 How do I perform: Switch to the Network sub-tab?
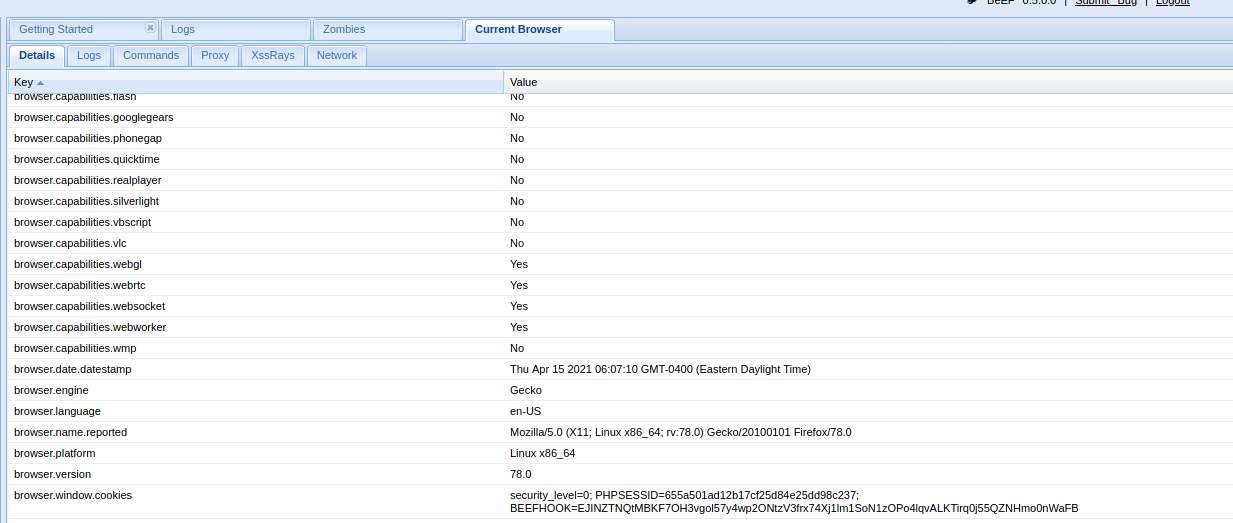tap(337, 56)
